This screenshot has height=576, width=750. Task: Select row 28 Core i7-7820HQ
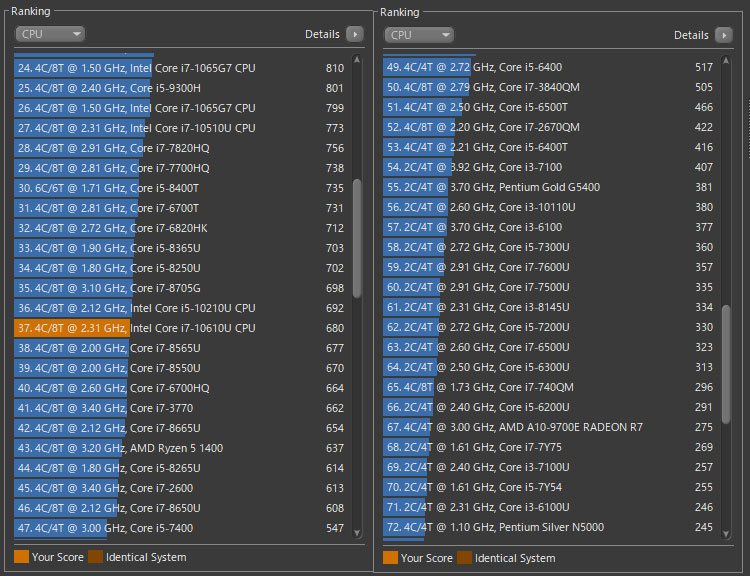click(181, 148)
